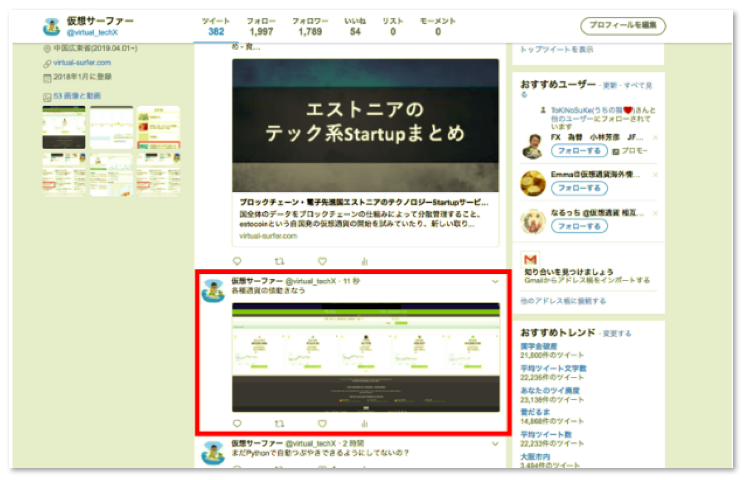Screen dimensions: 747x480
Task: Click すべて見る in the suggested users panel
Action: tap(637, 86)
